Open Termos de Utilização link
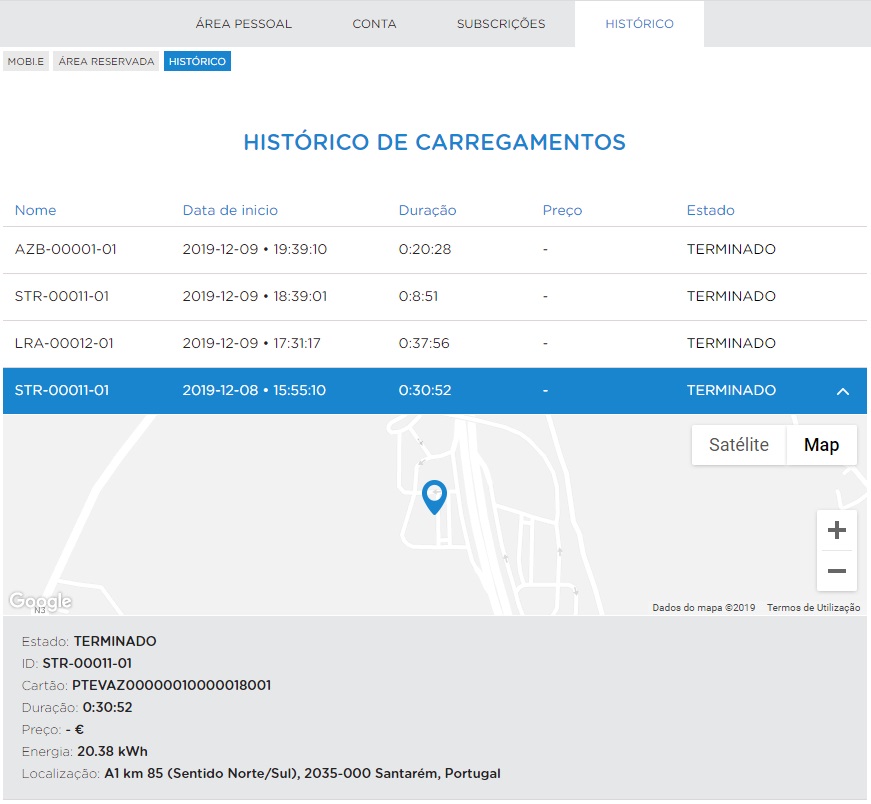 click(813, 608)
